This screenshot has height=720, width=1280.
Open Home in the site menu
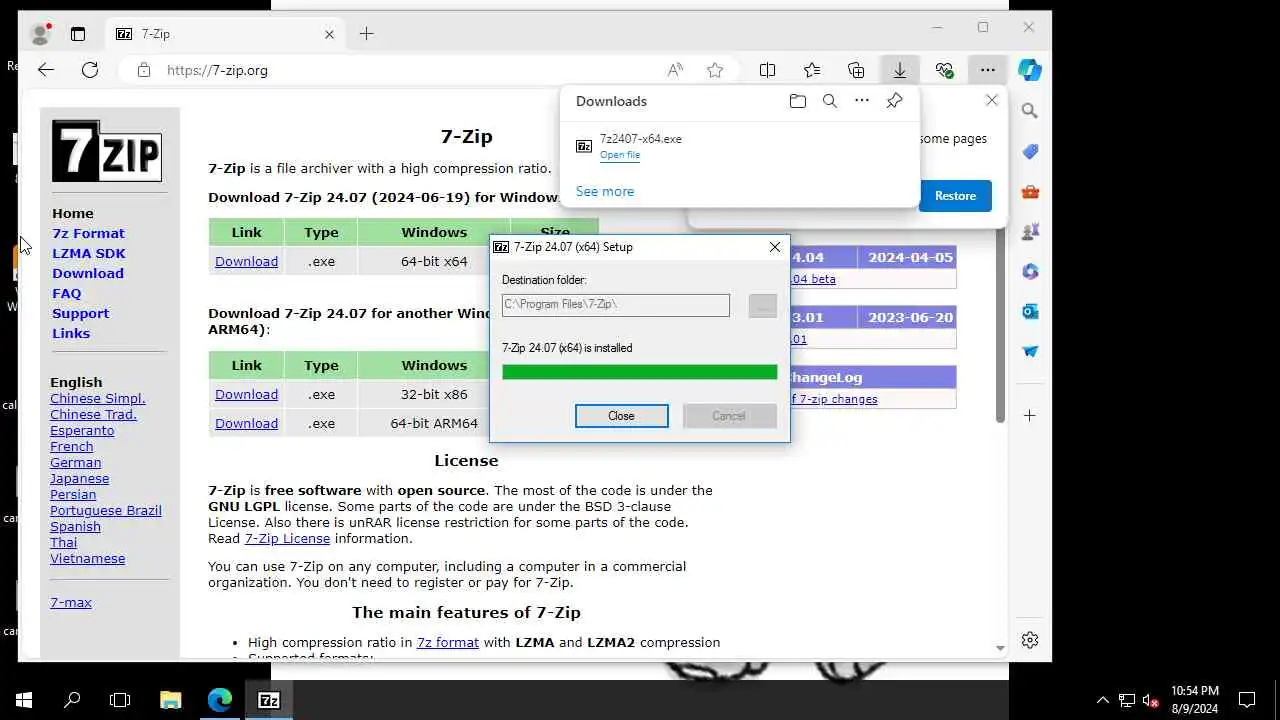(73, 213)
